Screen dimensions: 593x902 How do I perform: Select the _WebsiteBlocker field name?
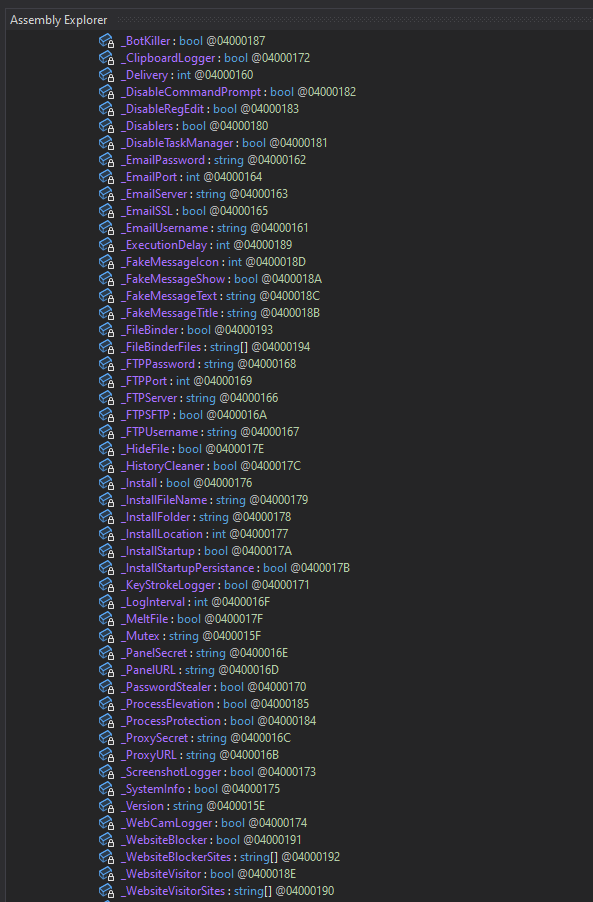[x=164, y=840]
